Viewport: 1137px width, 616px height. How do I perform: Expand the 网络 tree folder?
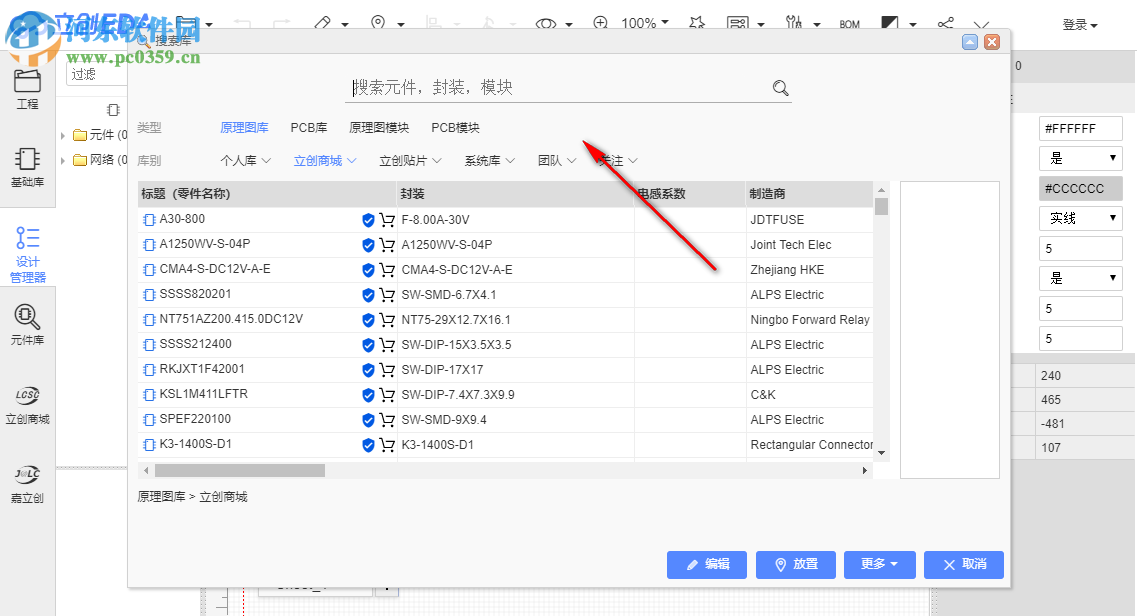[x=63, y=160]
